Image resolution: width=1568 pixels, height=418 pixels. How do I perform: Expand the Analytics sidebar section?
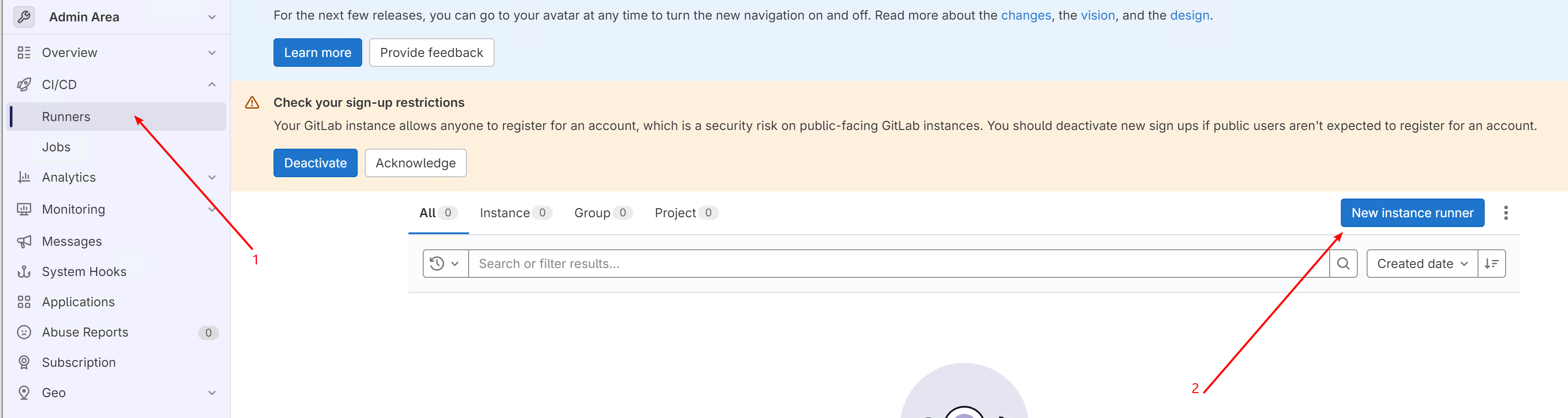coord(211,178)
